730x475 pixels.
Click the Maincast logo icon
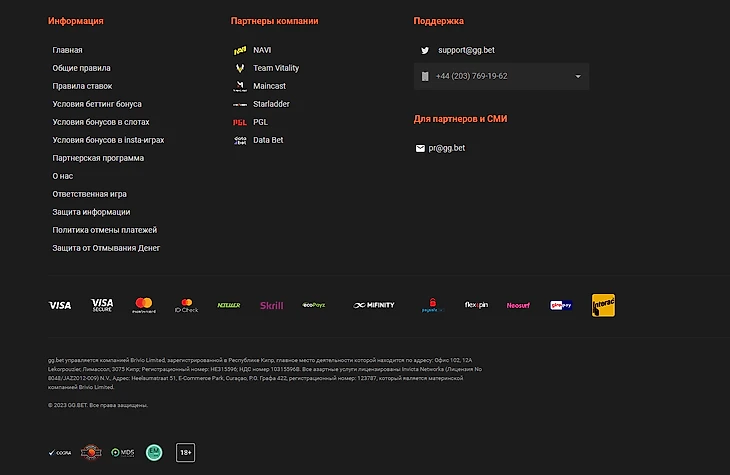[240, 86]
